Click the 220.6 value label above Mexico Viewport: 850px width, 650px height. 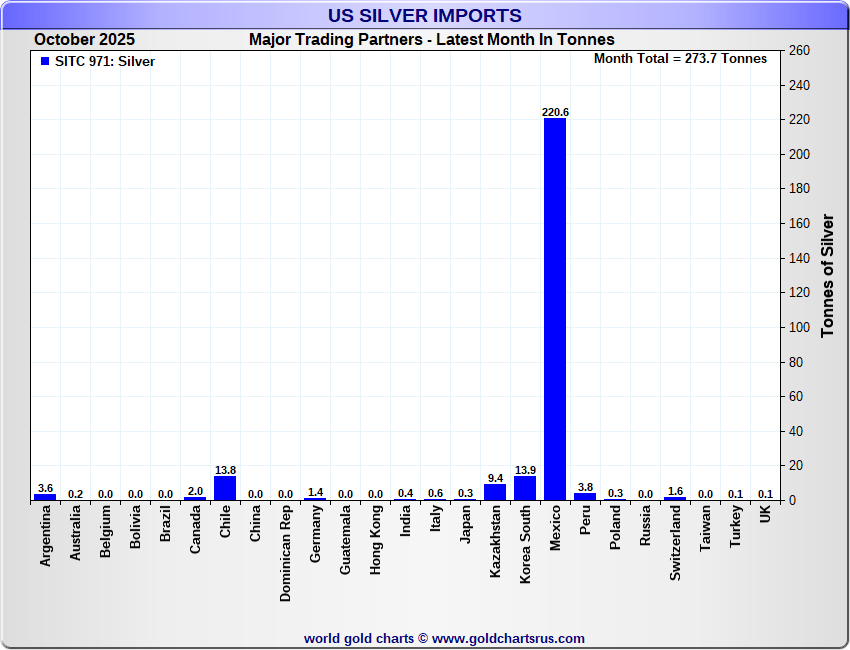555,112
